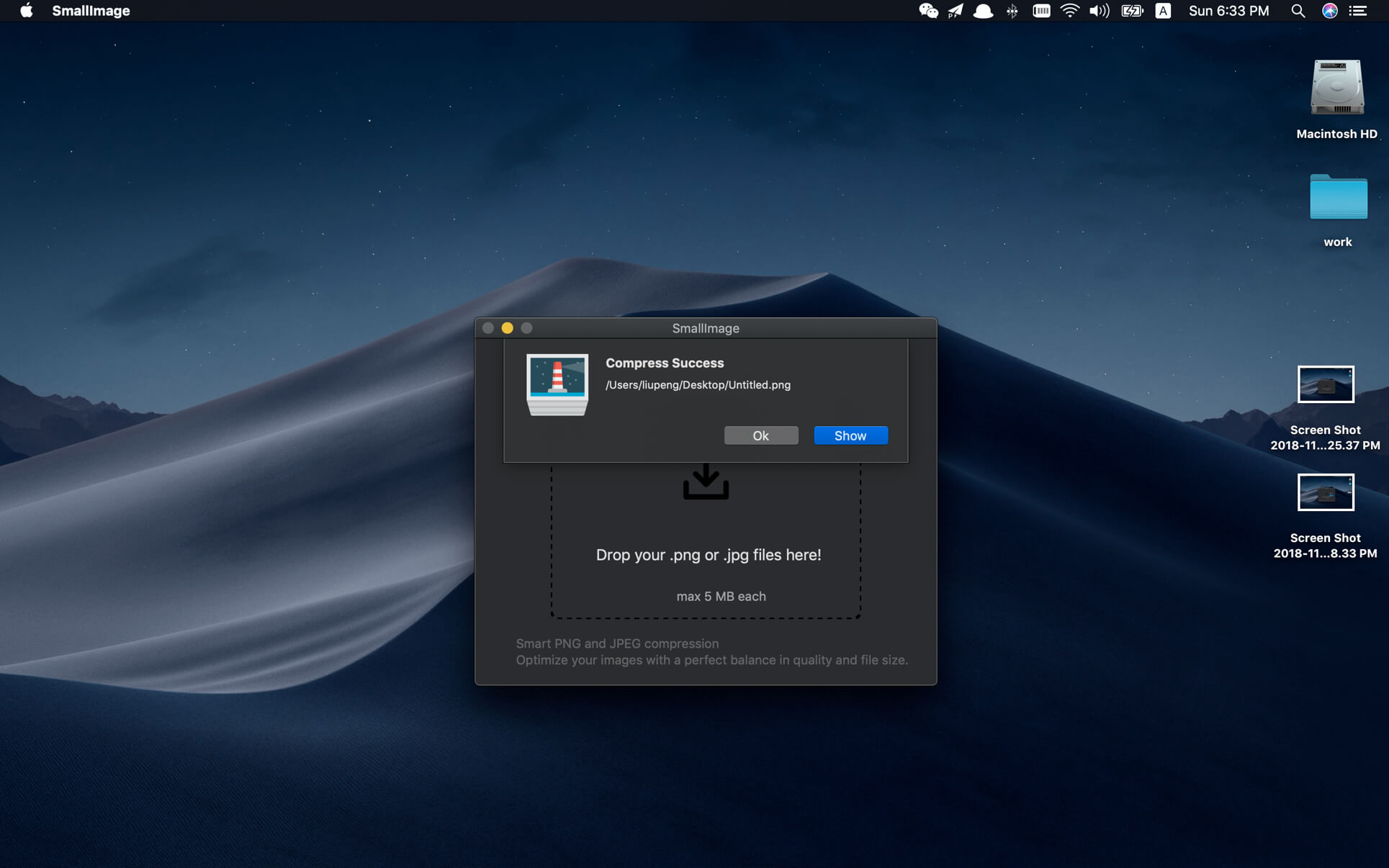Click the SmallImage lighthouse app icon
The height and width of the screenshot is (868, 1389).
(557, 384)
